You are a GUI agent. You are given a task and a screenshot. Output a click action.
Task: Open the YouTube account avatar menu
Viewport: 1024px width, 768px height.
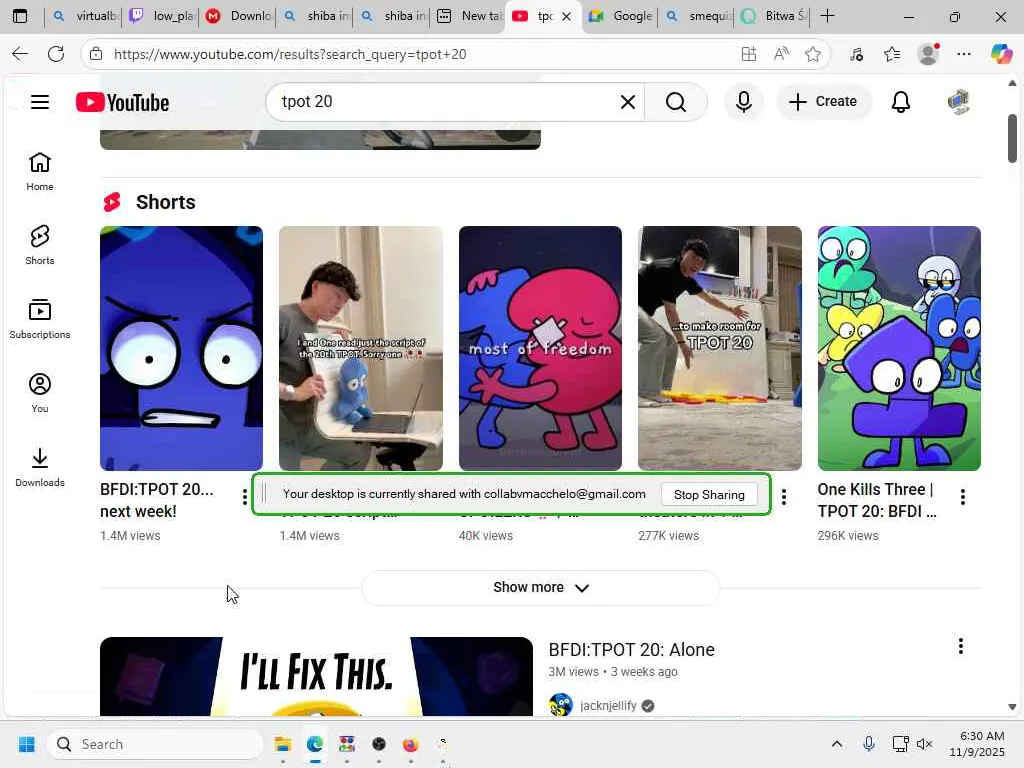pos(959,102)
